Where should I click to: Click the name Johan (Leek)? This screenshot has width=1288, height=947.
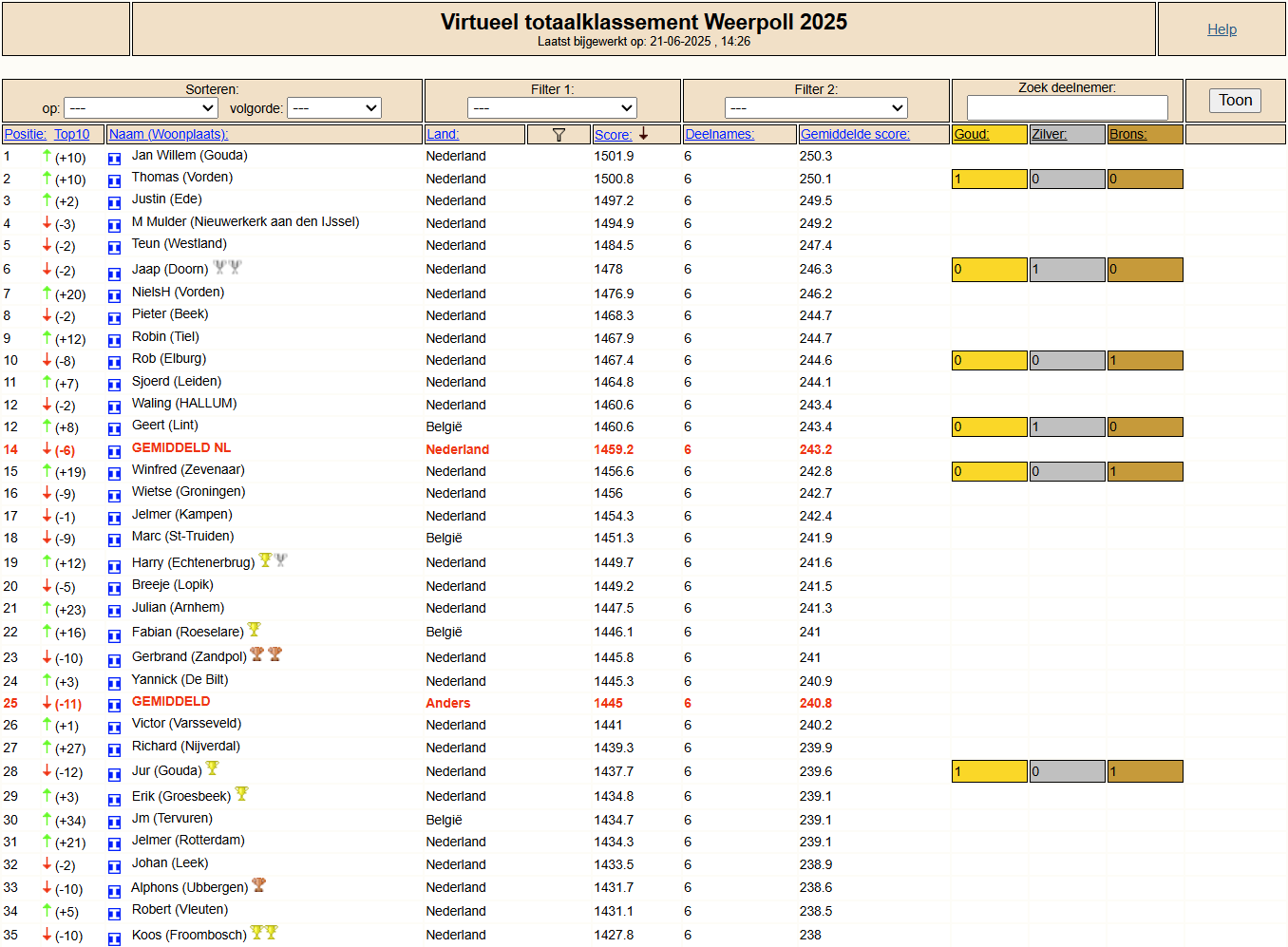click(170, 863)
